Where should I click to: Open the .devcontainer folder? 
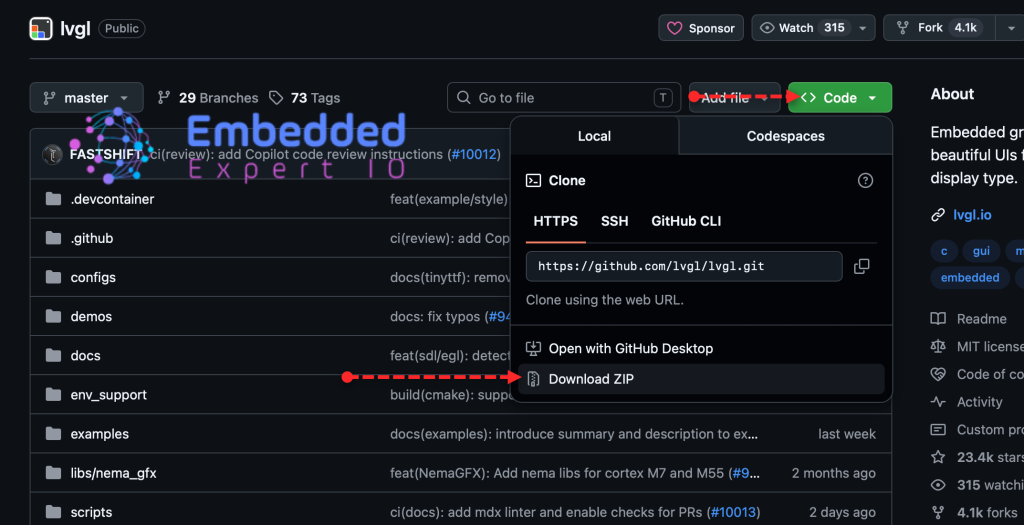(112, 199)
